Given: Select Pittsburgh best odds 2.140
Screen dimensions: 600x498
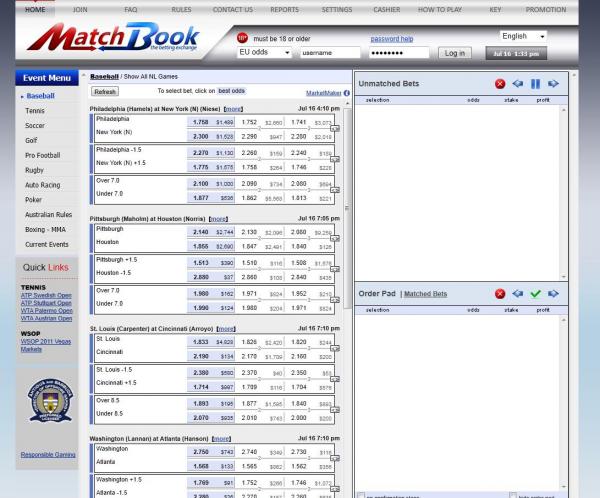Looking at the screenshot, I should click(x=211, y=232).
